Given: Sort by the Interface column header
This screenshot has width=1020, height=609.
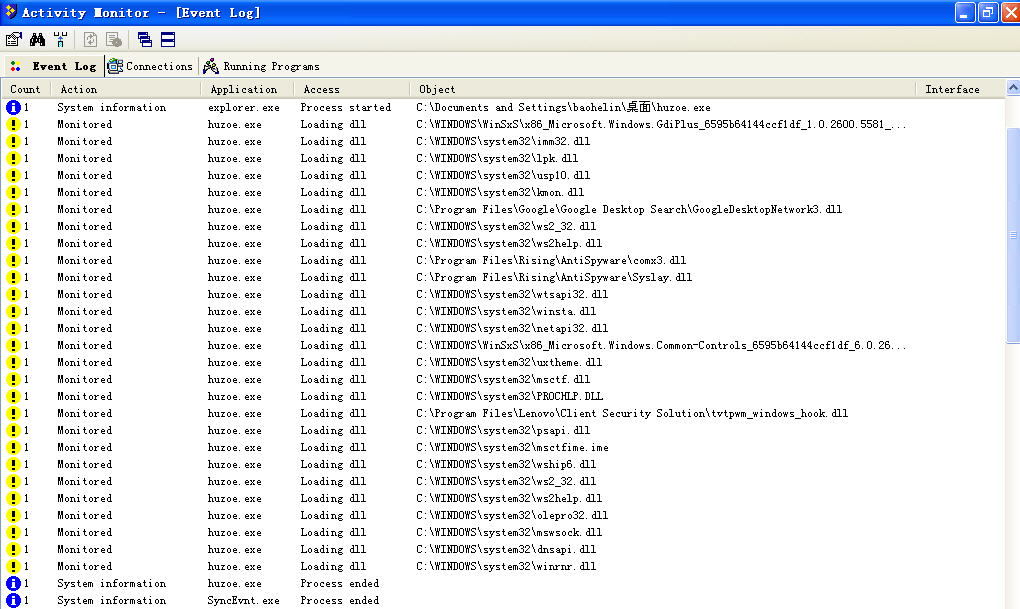Looking at the screenshot, I should click(960, 89).
